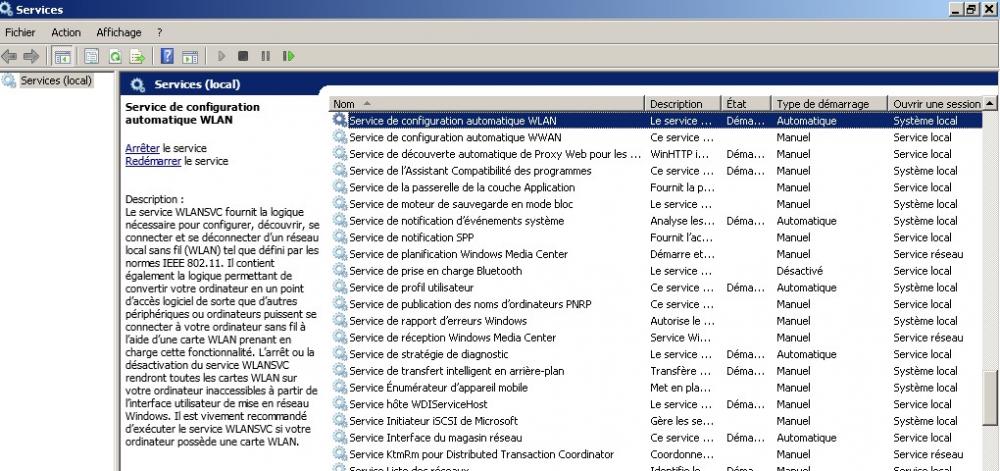Open the blue Help question mark icon
This screenshot has width=1000, height=471.
point(167,56)
